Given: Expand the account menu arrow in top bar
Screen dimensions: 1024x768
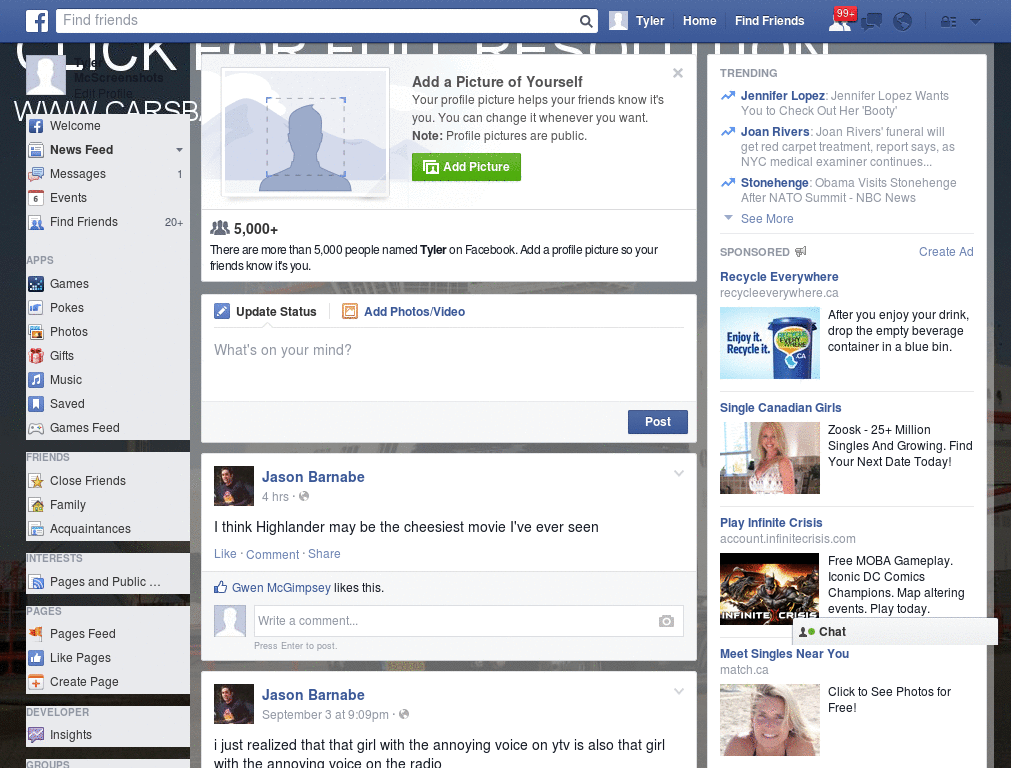Looking at the screenshot, I should pos(975,22).
